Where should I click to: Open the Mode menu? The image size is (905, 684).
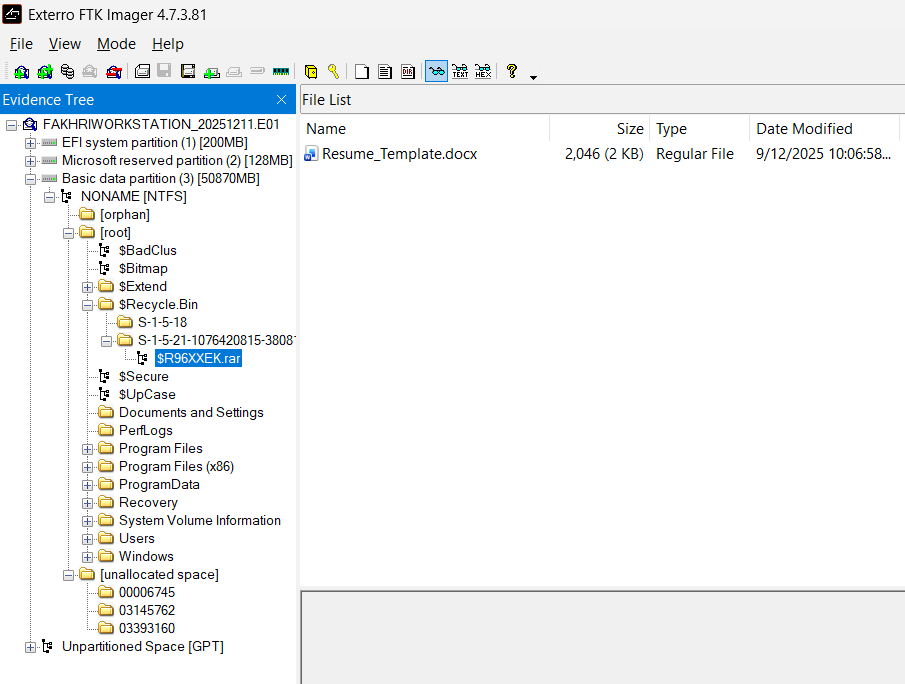pos(116,44)
